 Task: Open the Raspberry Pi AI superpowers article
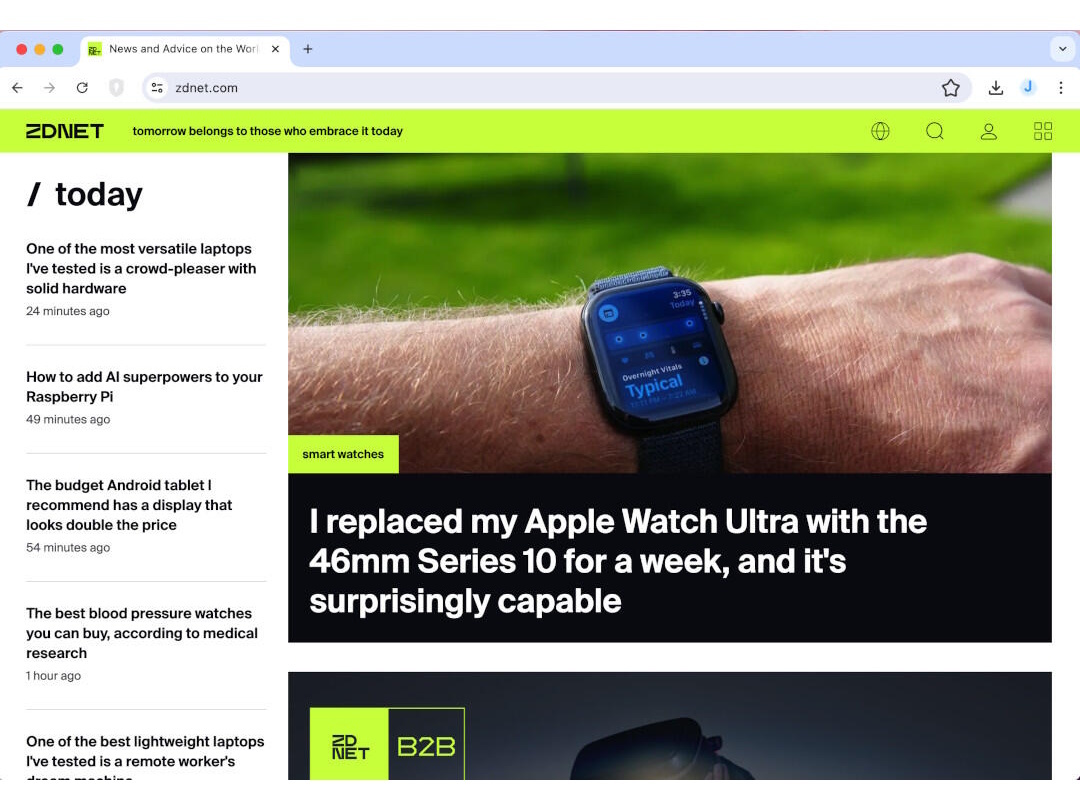(x=144, y=386)
